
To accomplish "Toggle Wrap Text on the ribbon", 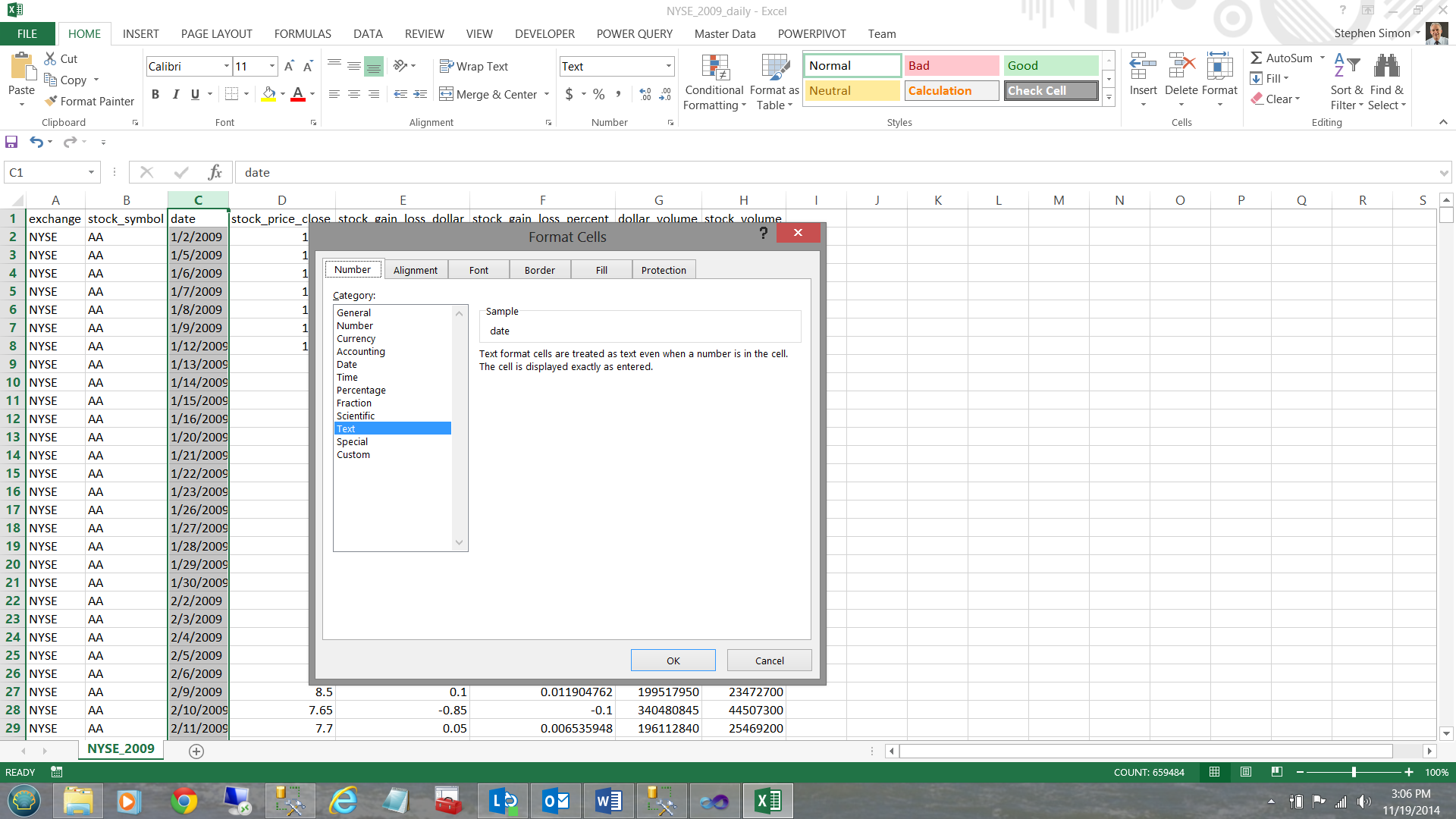I will pyautogui.click(x=474, y=67).
